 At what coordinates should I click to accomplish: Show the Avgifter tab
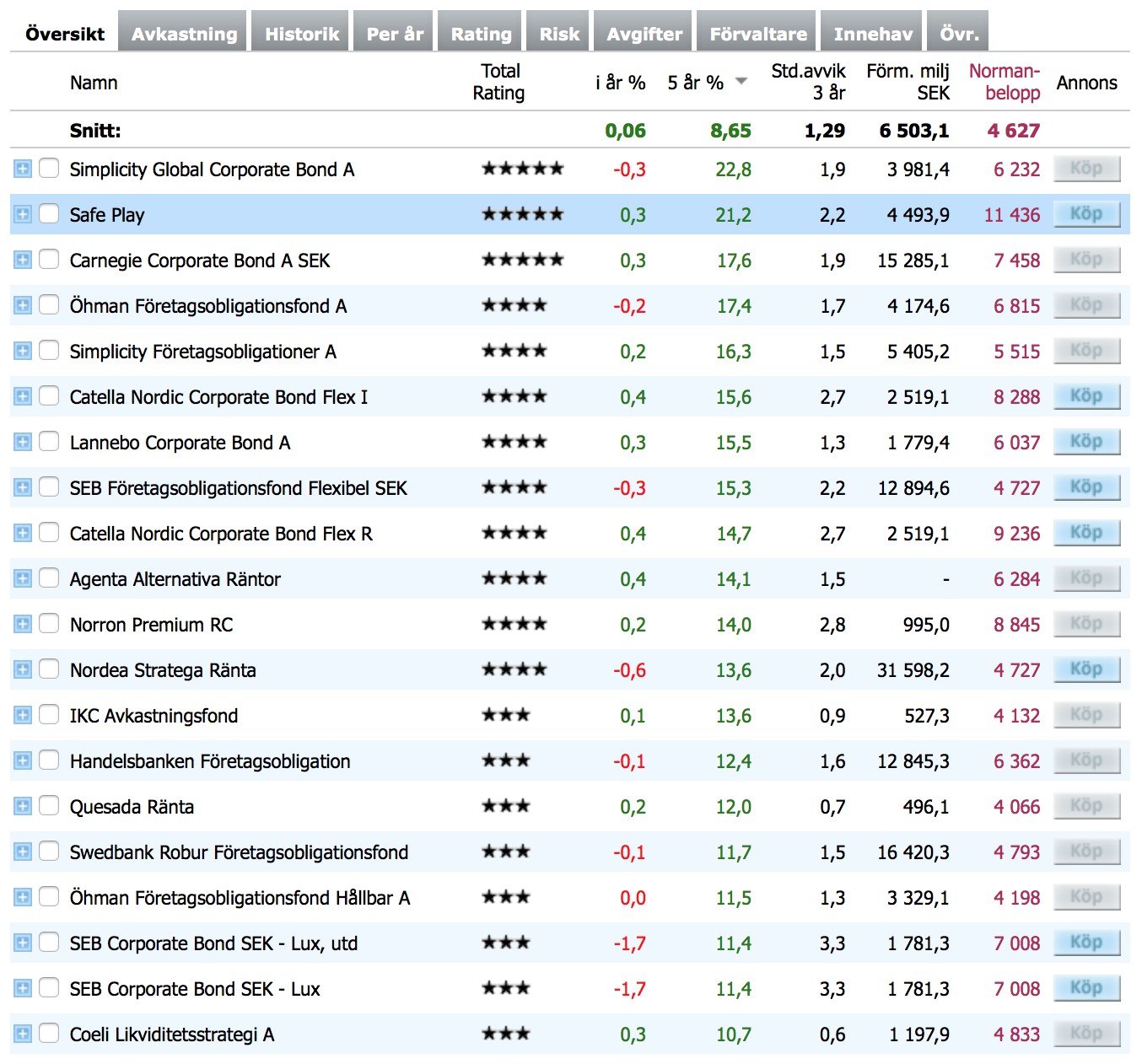644,32
